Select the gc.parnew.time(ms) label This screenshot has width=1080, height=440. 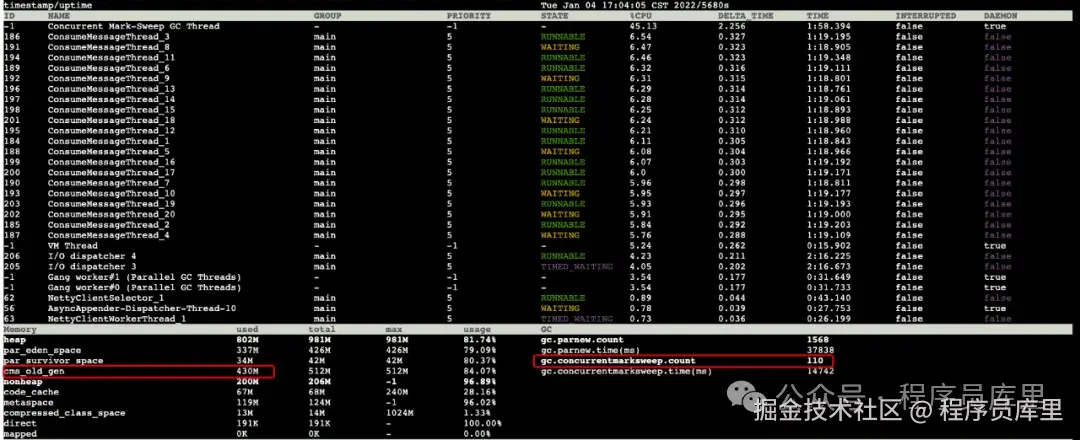click(590, 350)
